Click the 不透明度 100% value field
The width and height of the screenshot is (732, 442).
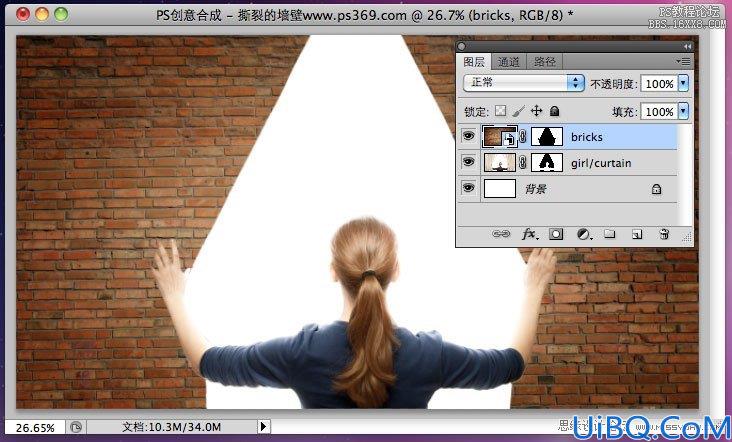point(659,84)
